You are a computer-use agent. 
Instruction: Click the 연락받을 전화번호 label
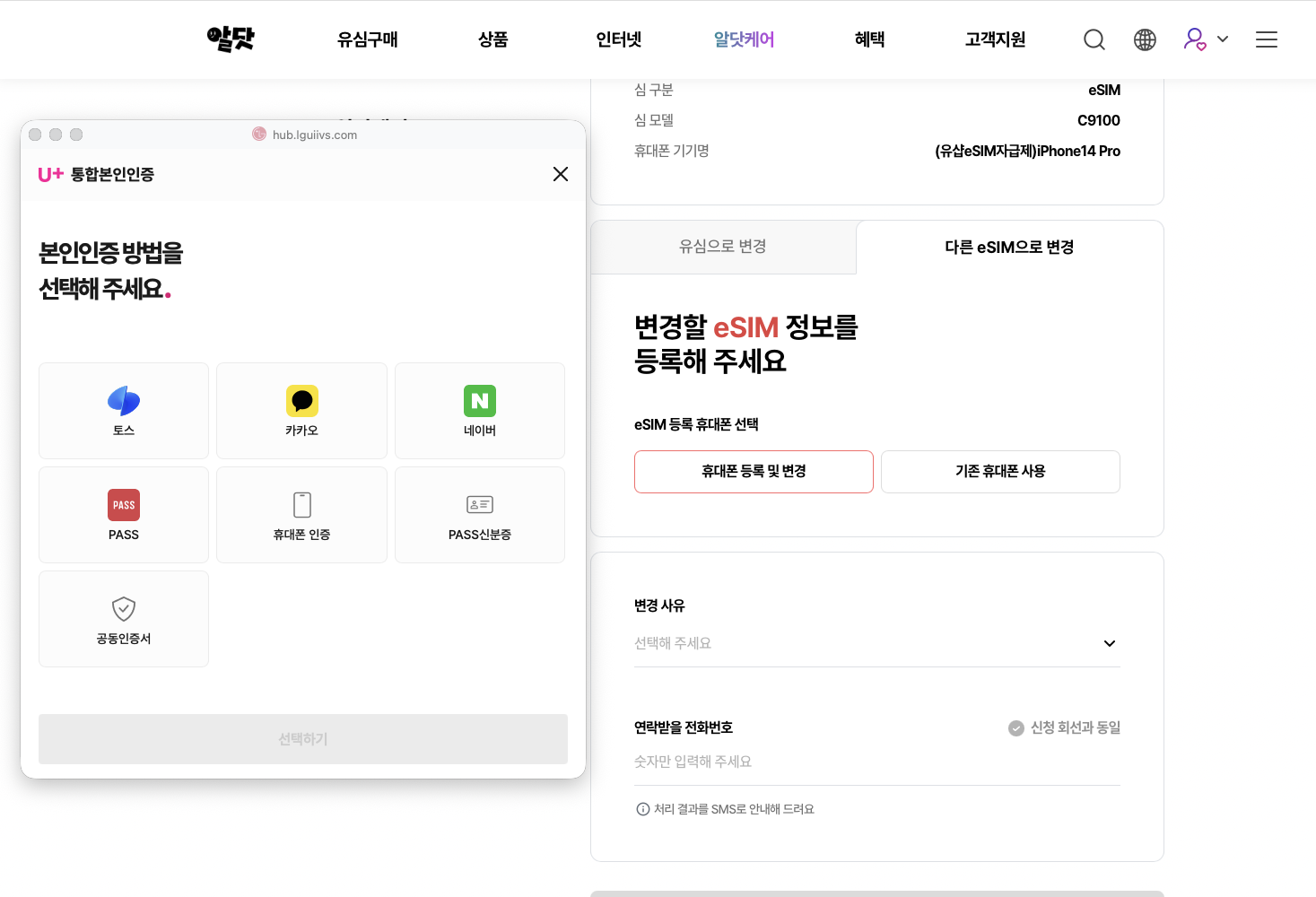(684, 727)
